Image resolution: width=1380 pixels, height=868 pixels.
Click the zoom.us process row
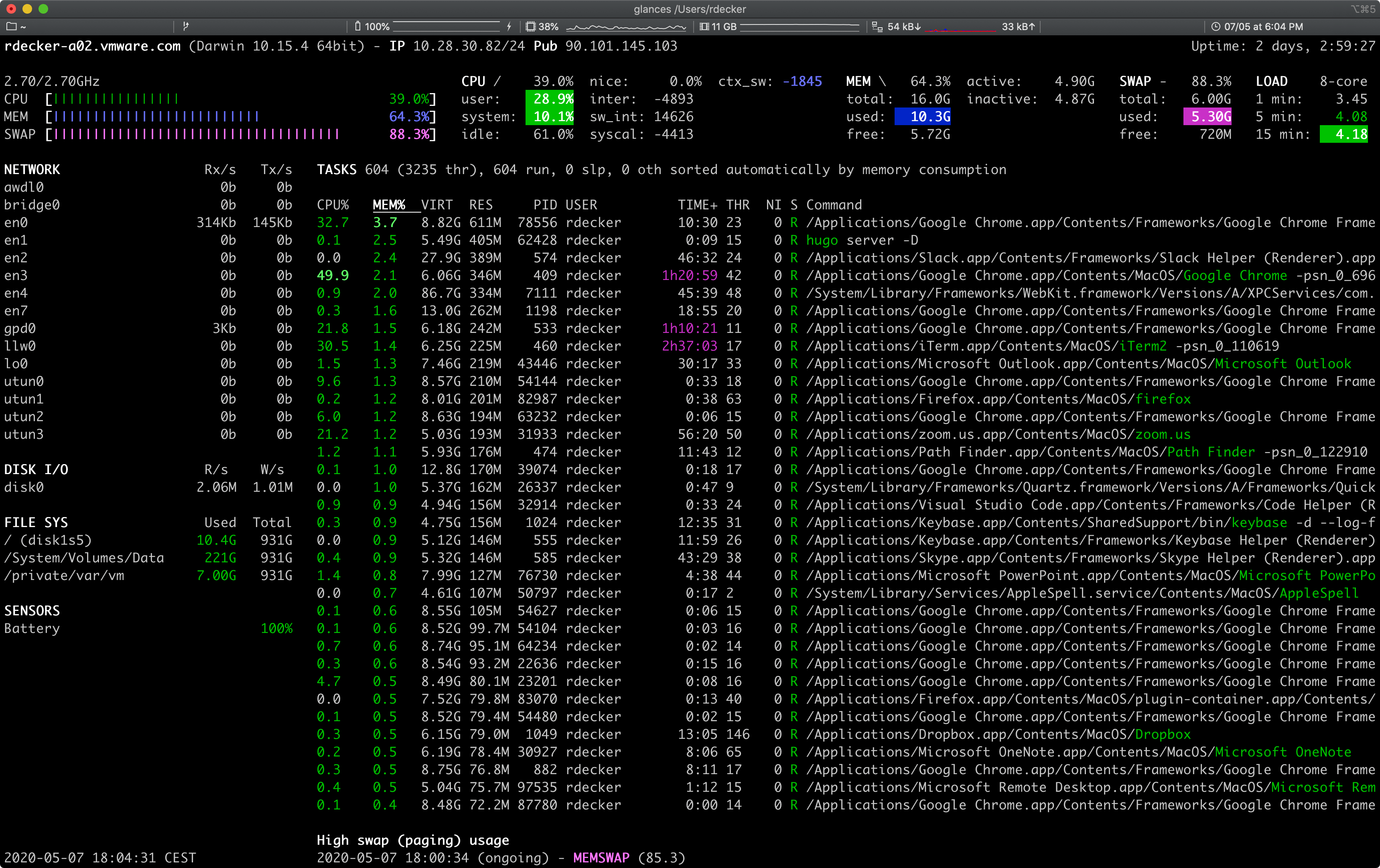[846, 435]
